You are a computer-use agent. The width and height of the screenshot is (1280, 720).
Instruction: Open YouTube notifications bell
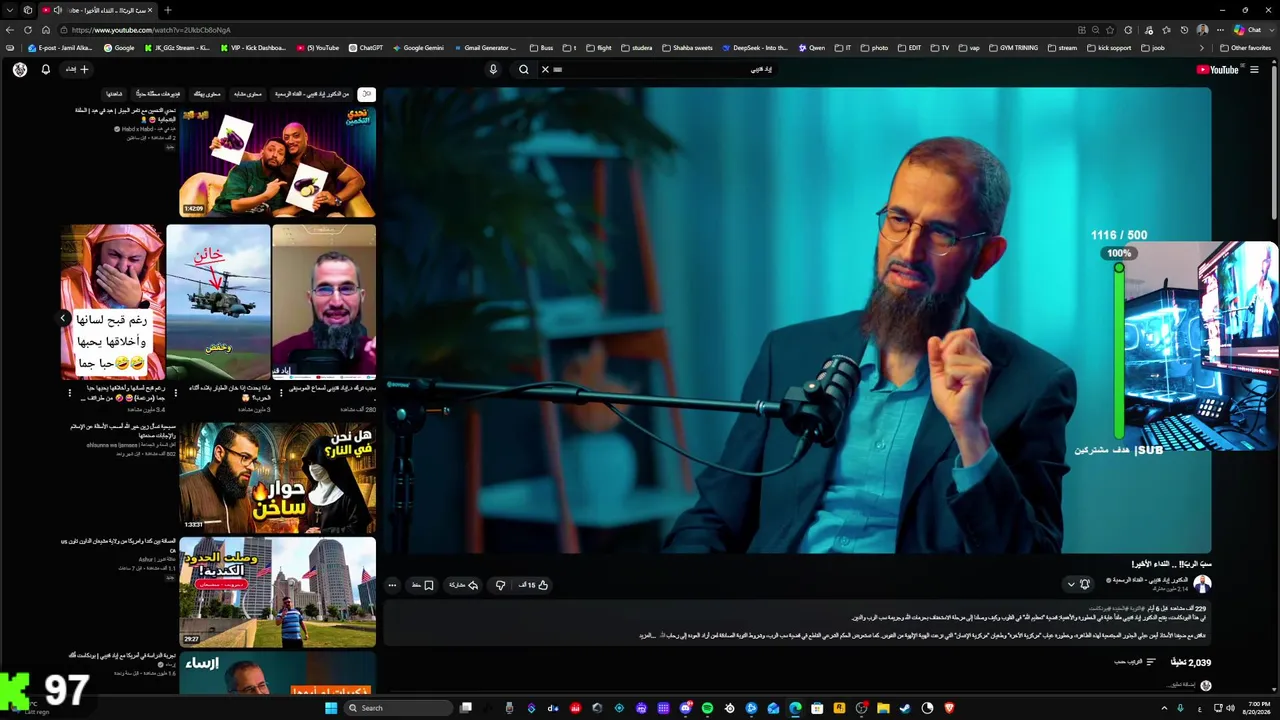point(45,70)
